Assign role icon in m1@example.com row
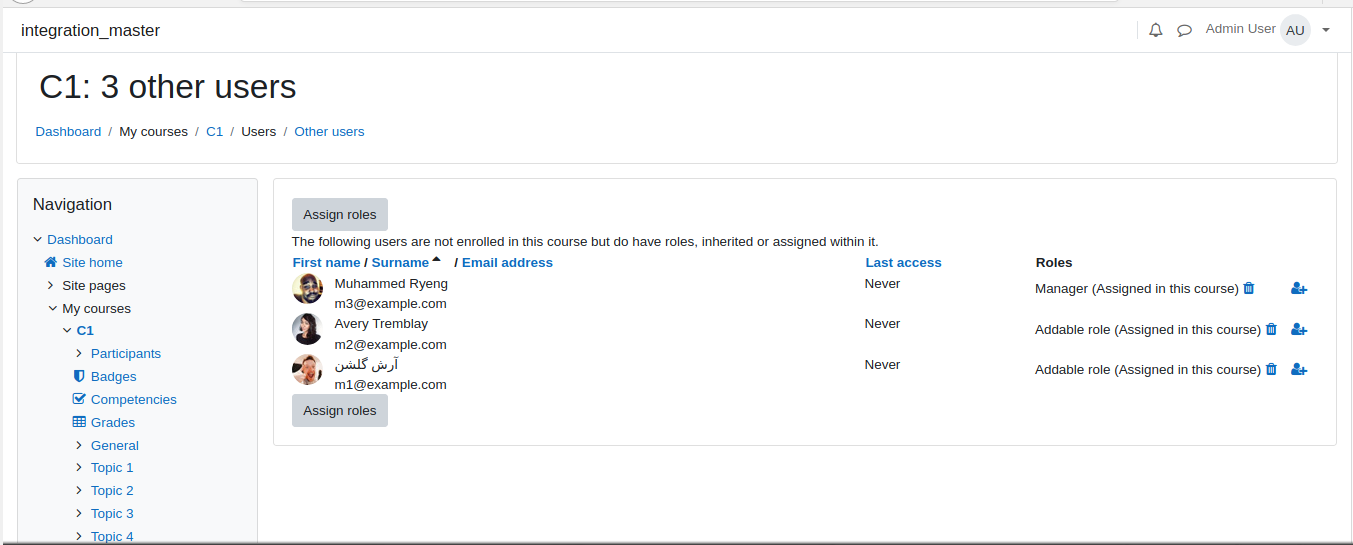 (x=1299, y=369)
